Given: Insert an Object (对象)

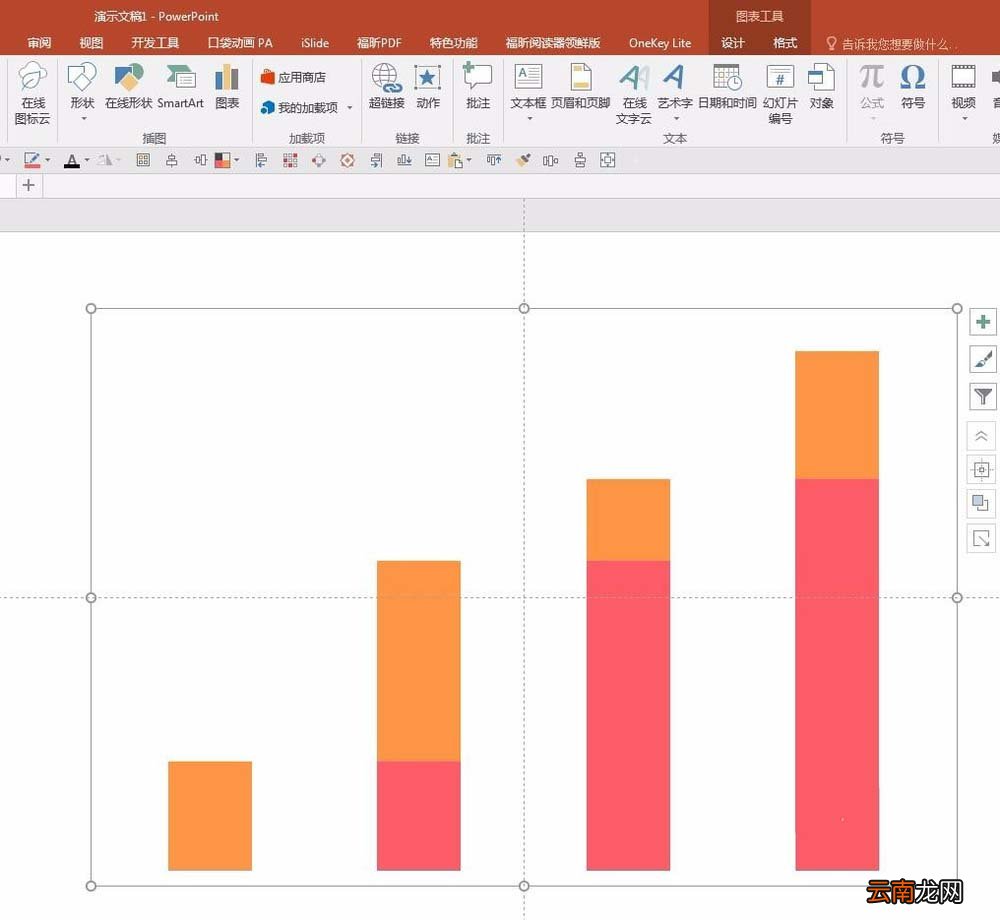Looking at the screenshot, I should point(821,85).
